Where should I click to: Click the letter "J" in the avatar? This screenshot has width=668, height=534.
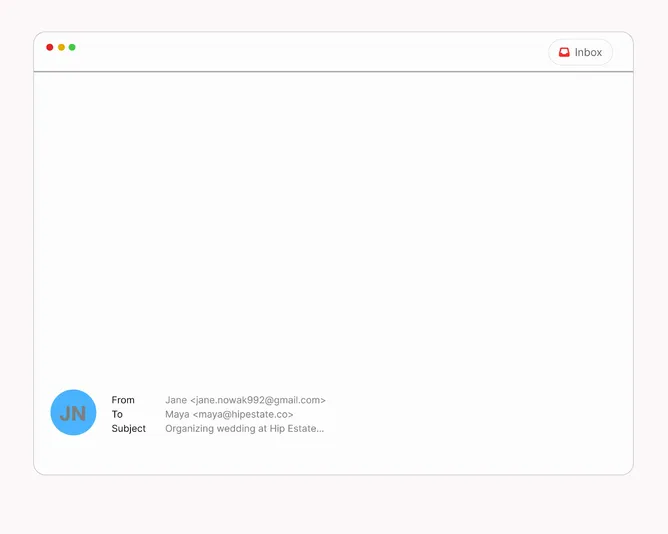66,413
